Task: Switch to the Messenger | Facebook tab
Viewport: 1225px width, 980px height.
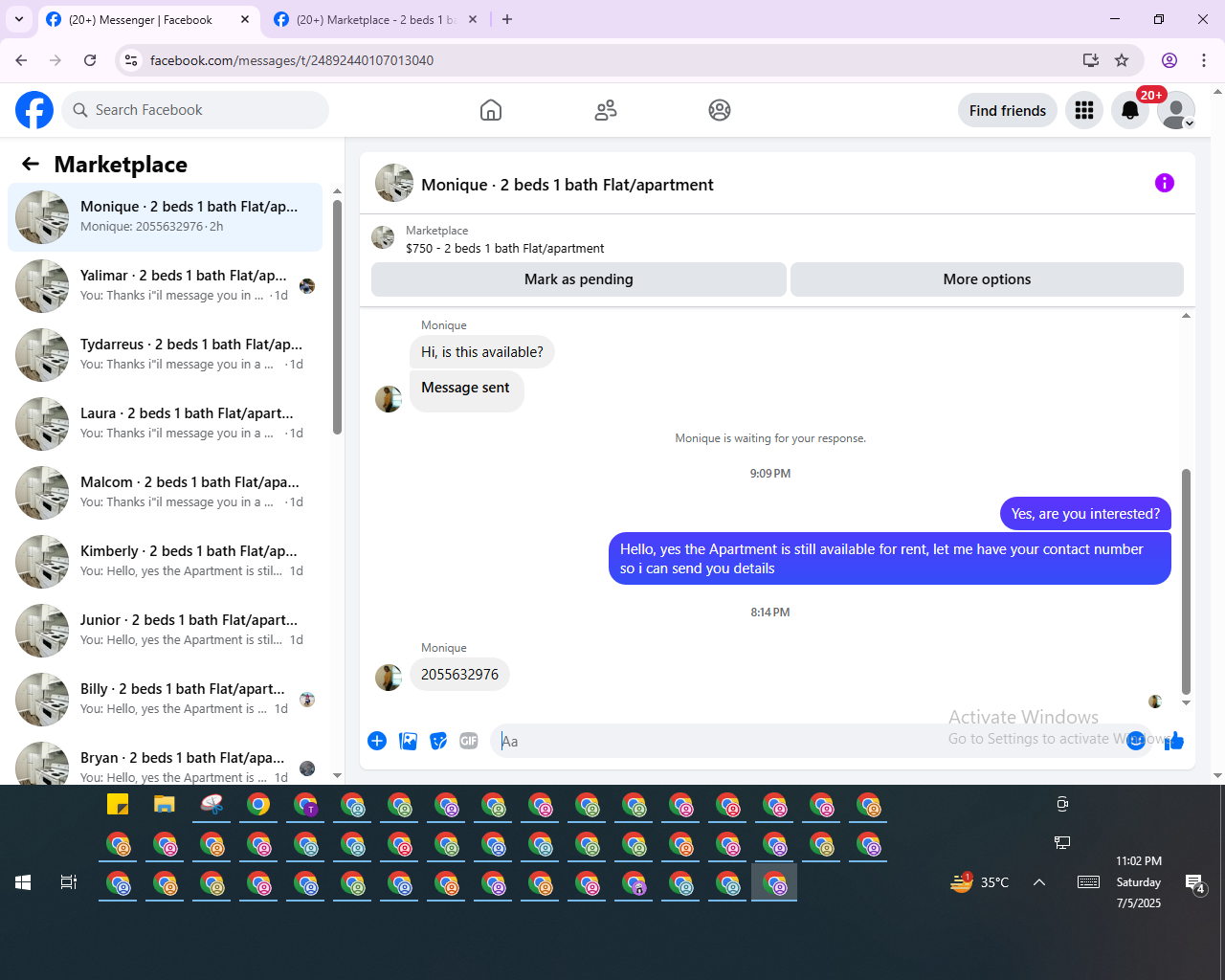Action: click(141, 19)
